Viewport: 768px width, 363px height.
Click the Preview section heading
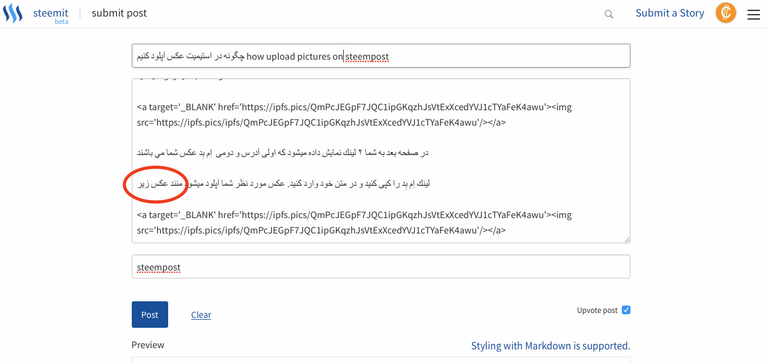pyautogui.click(x=148, y=345)
